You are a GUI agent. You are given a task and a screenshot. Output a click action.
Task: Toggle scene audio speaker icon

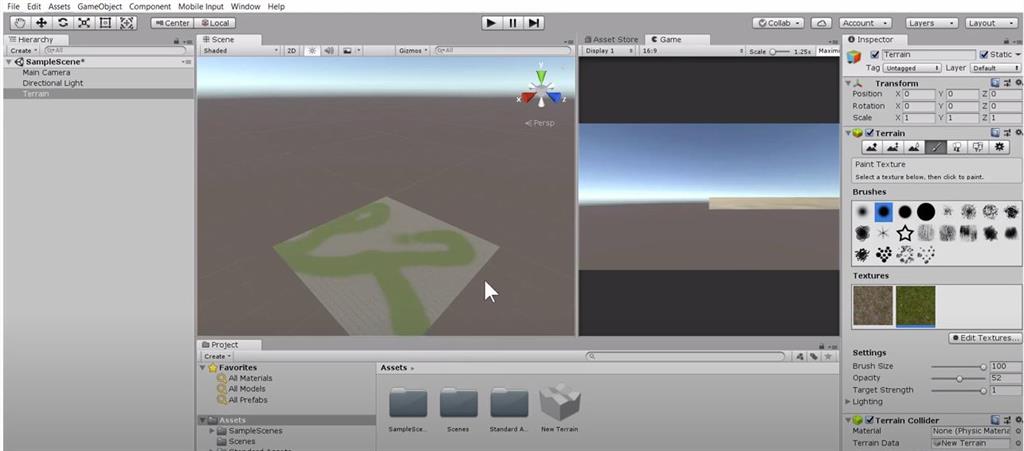[x=329, y=50]
